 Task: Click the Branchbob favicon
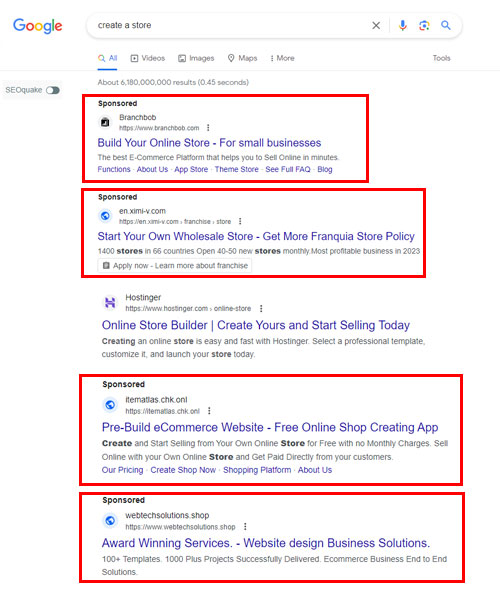click(105, 122)
